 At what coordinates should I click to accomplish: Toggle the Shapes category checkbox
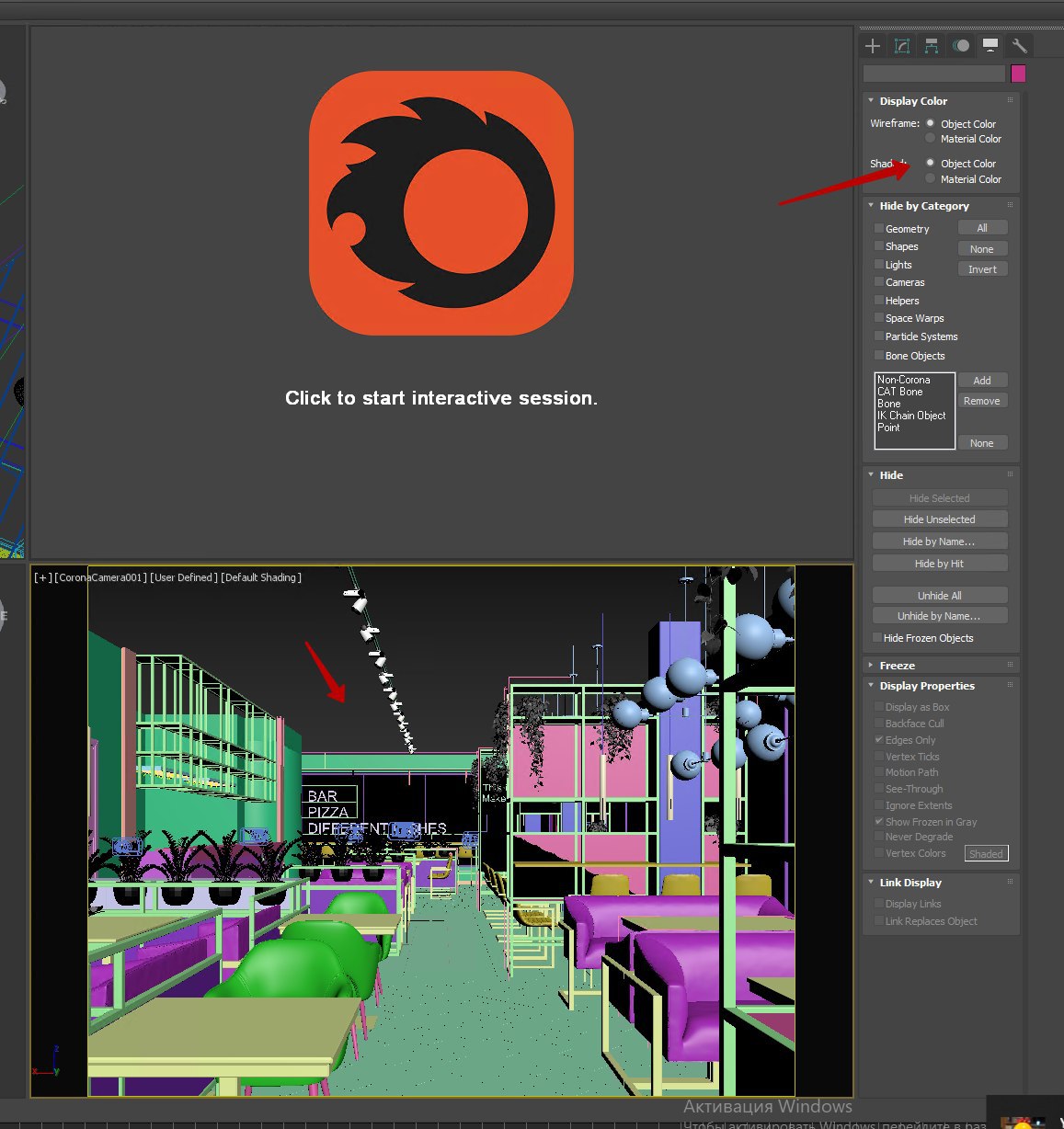[878, 246]
